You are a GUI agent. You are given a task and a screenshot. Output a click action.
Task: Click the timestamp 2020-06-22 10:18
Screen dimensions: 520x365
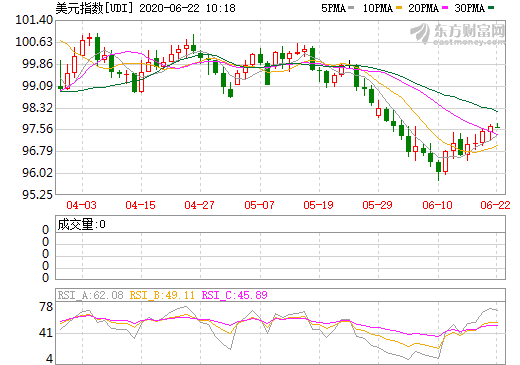[187, 8]
